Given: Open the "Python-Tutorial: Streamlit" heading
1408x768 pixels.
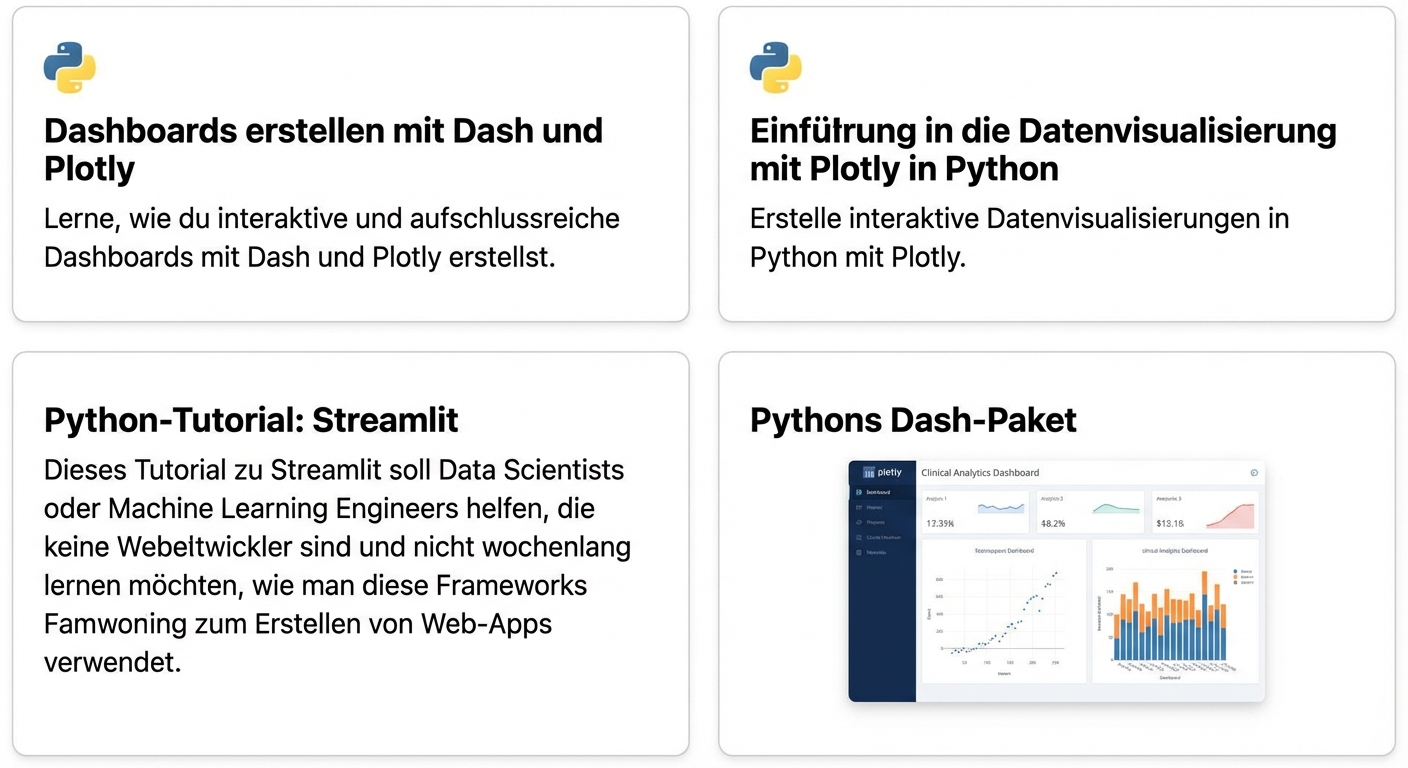Looking at the screenshot, I should tap(251, 420).
